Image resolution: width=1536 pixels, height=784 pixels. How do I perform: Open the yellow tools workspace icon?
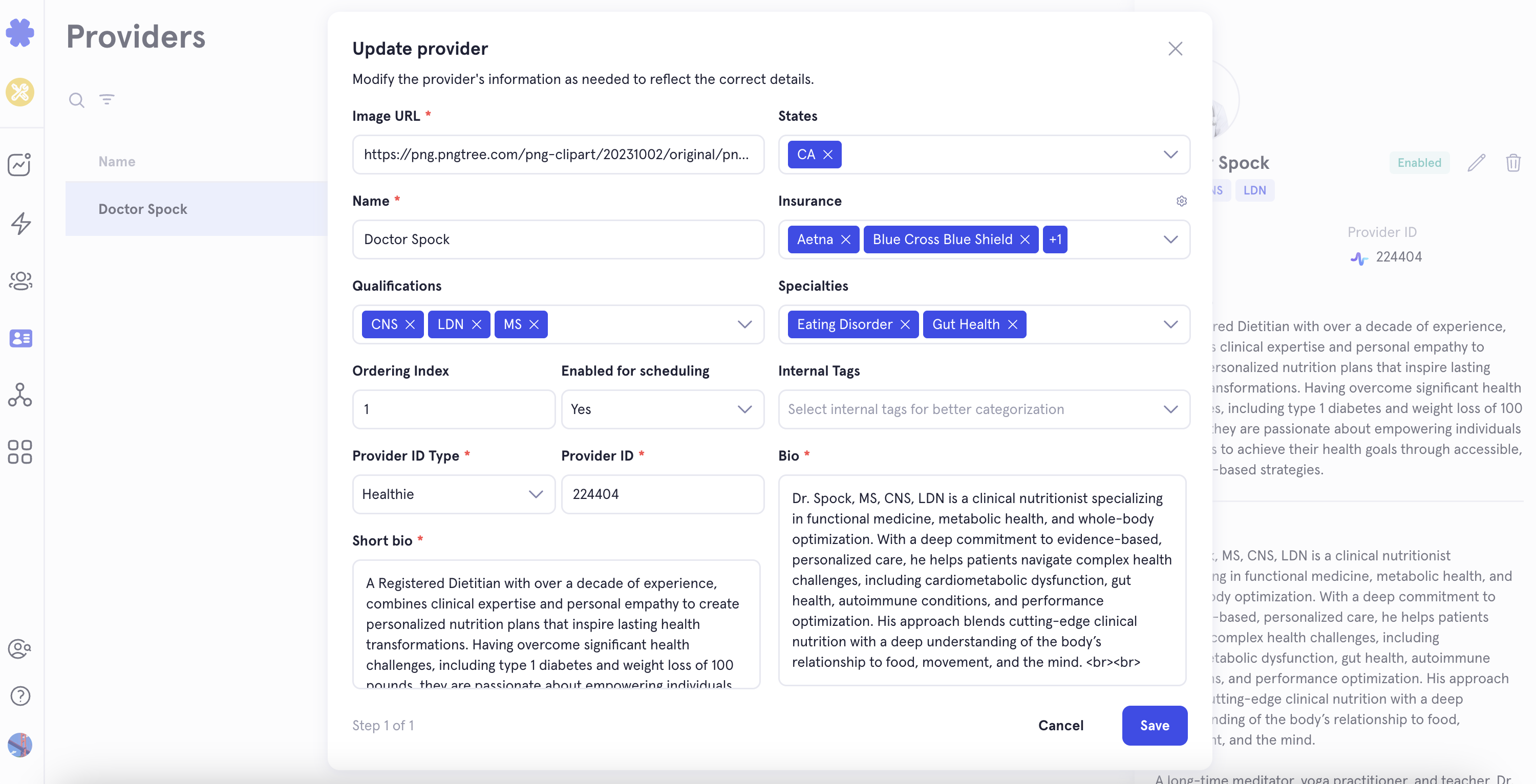tap(20, 93)
